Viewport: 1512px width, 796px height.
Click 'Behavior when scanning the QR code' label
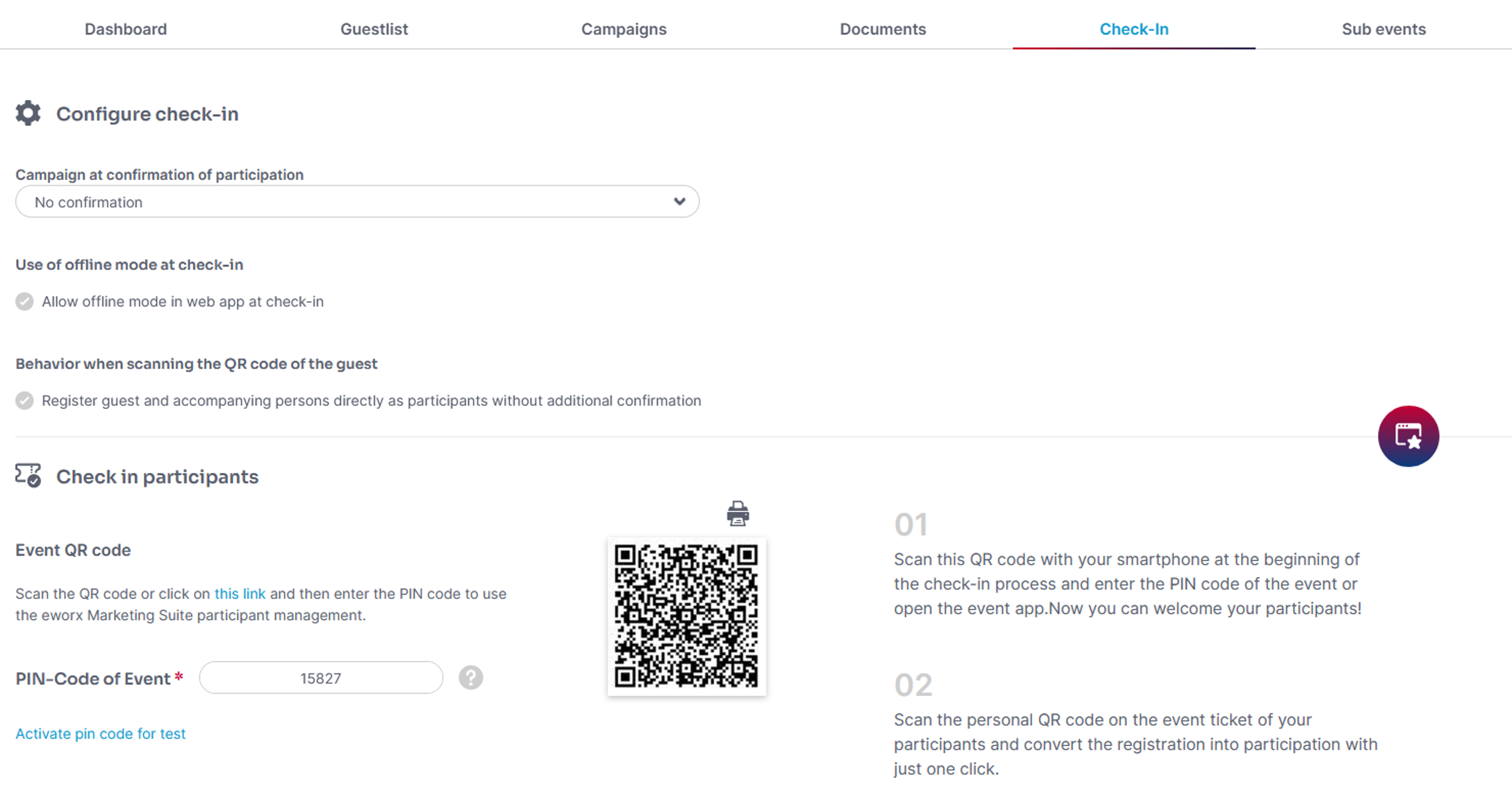coord(197,364)
